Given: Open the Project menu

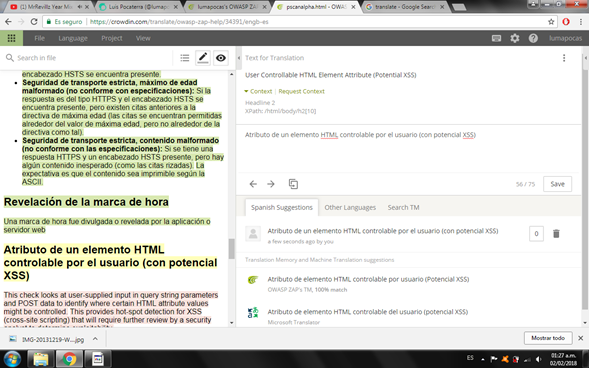Looking at the screenshot, I should click(x=112, y=38).
